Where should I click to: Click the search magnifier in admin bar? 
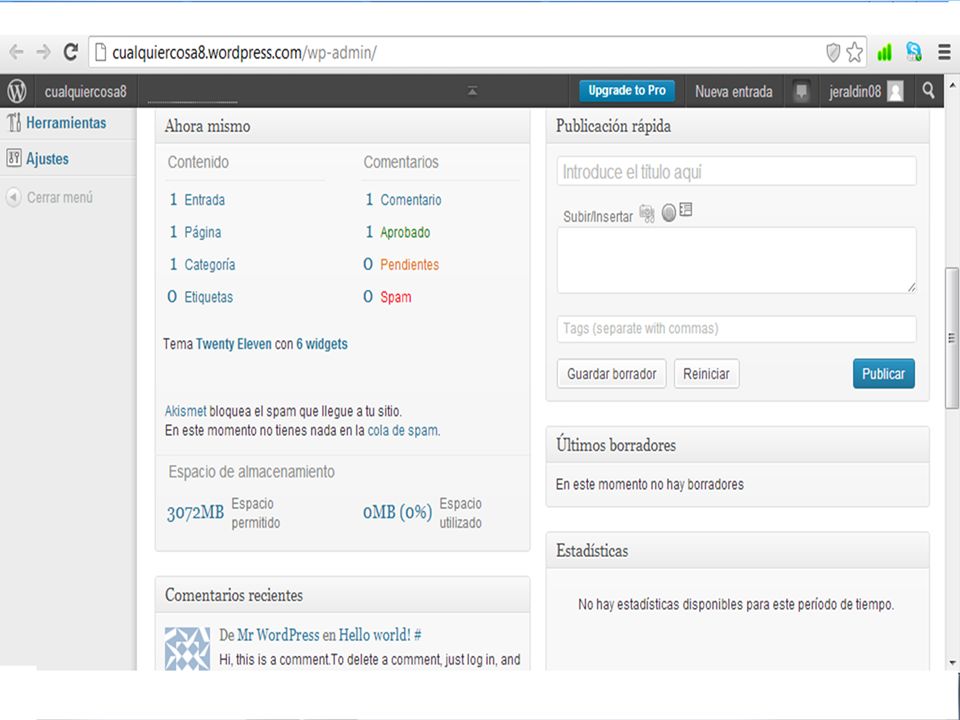tap(928, 91)
